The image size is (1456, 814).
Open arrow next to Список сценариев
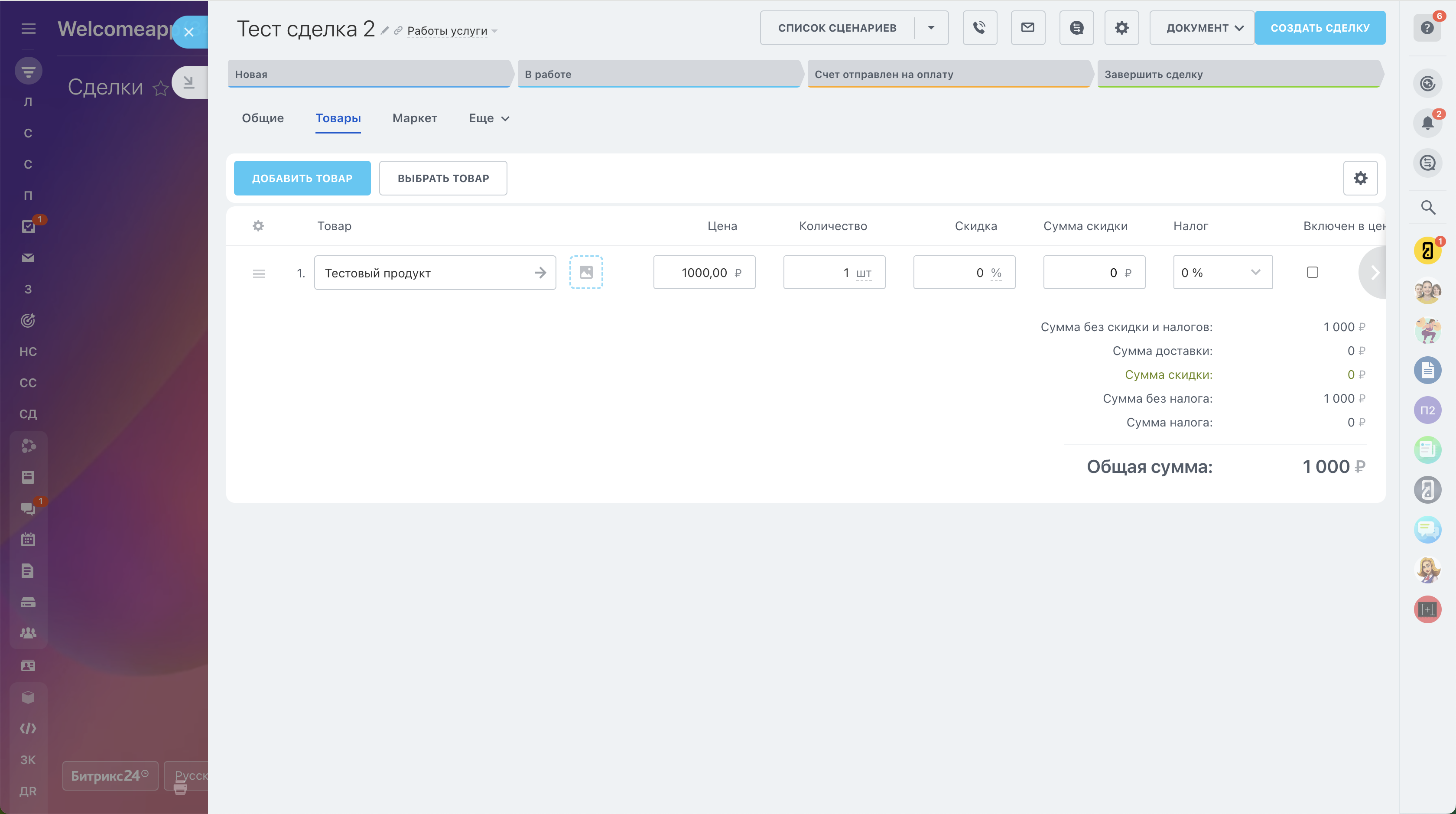(931, 28)
